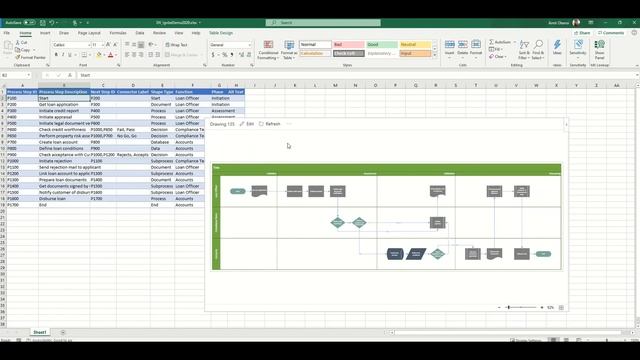
Task: Toggle Wrap Text
Action: click(x=177, y=44)
